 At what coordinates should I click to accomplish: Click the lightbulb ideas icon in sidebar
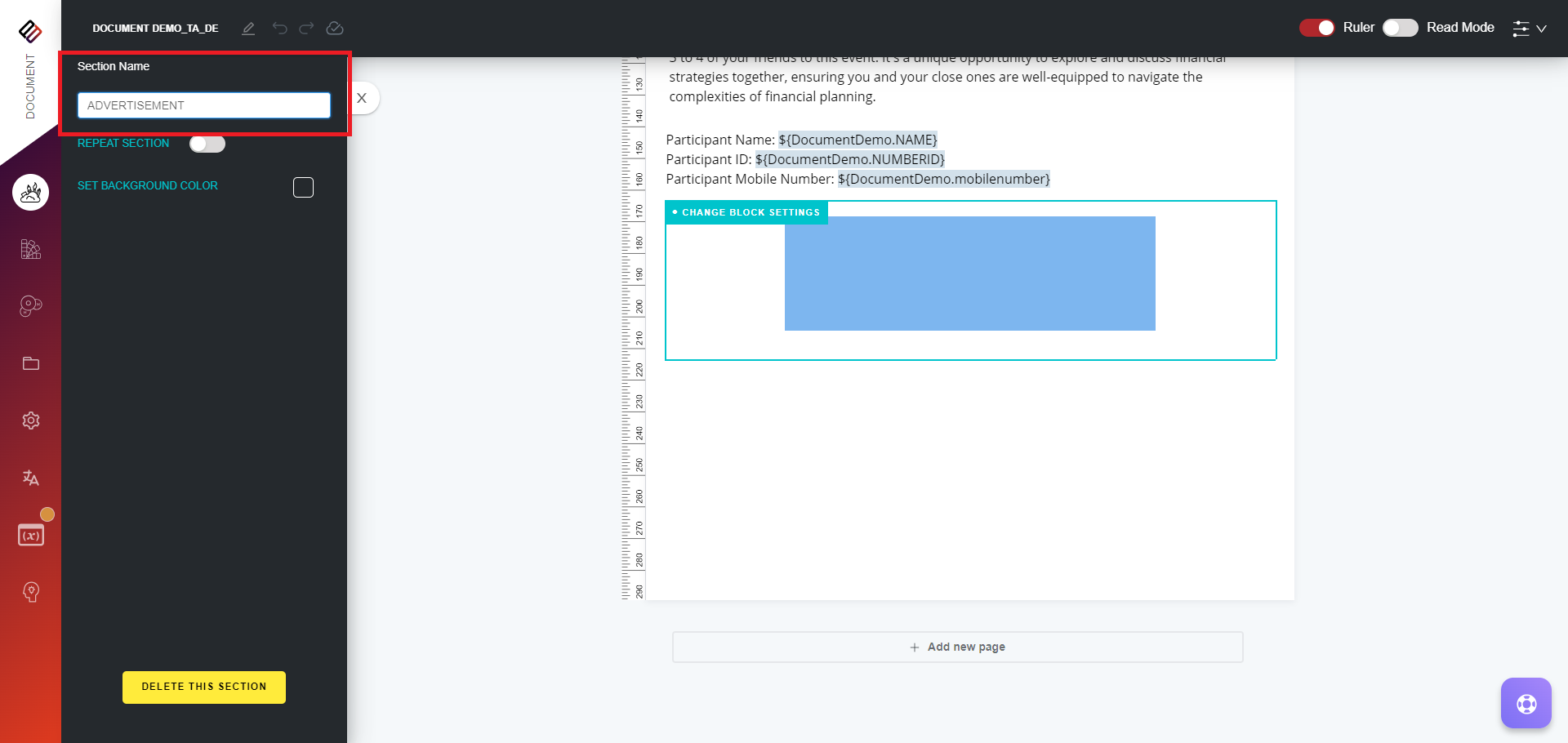click(30, 592)
